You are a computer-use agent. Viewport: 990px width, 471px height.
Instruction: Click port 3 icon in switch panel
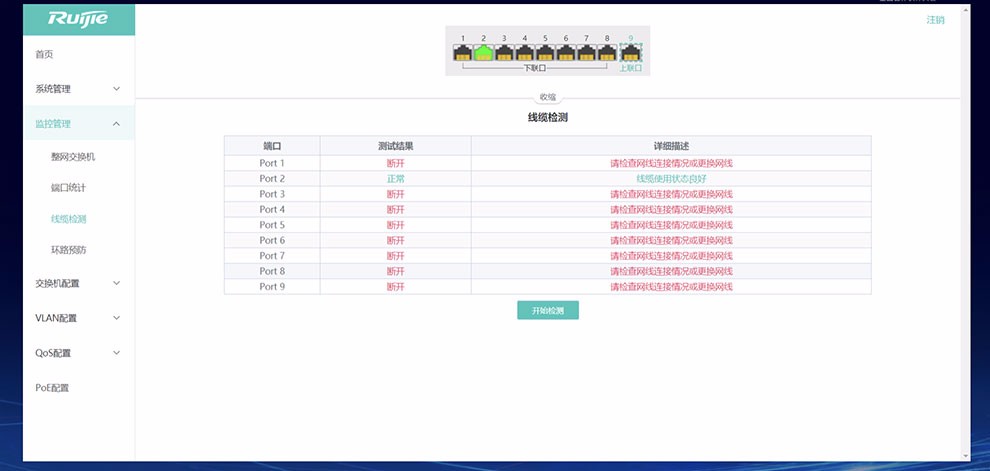(504, 53)
